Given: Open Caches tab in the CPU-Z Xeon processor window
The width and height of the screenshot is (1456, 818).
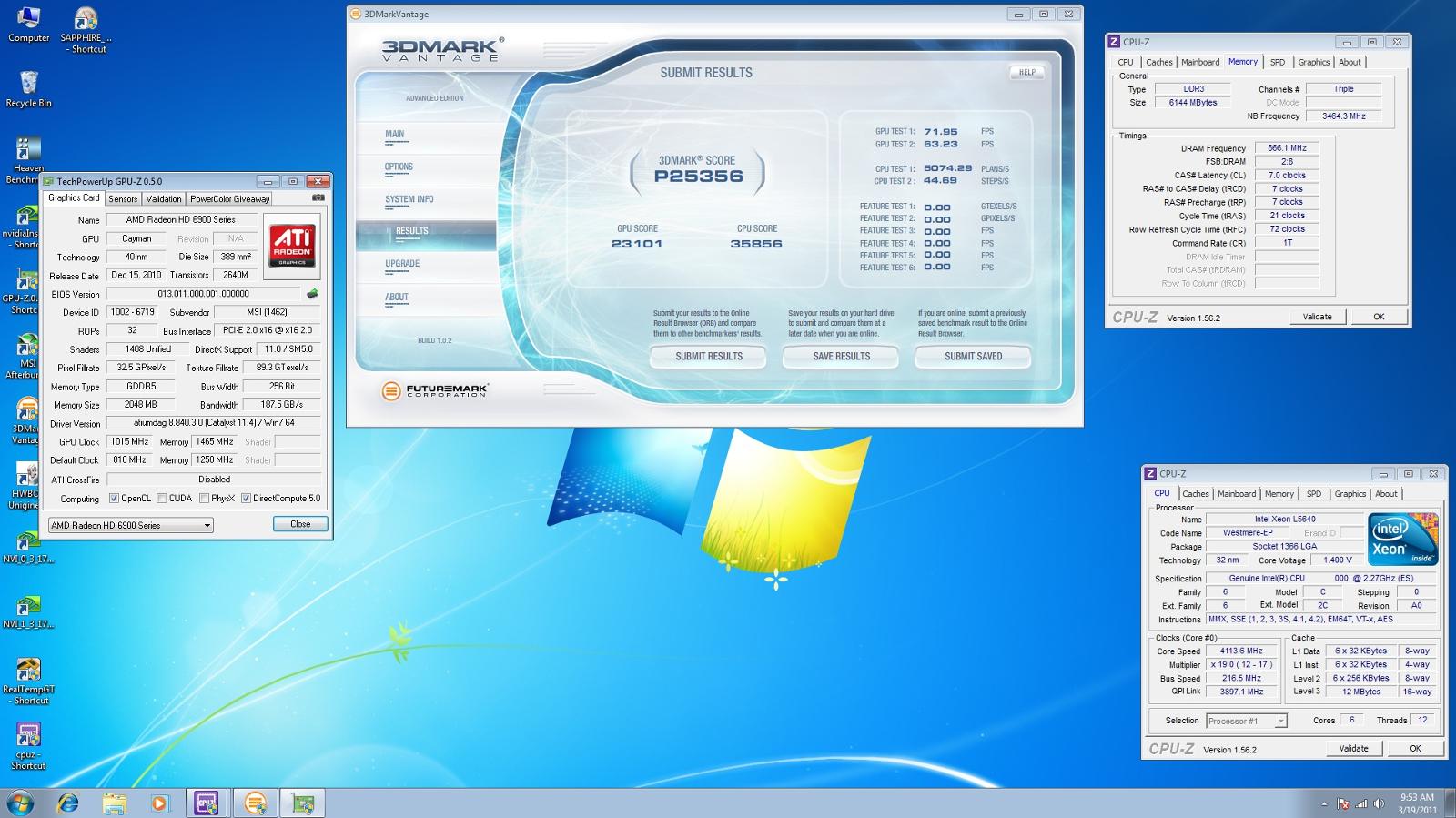Looking at the screenshot, I should click(1196, 494).
